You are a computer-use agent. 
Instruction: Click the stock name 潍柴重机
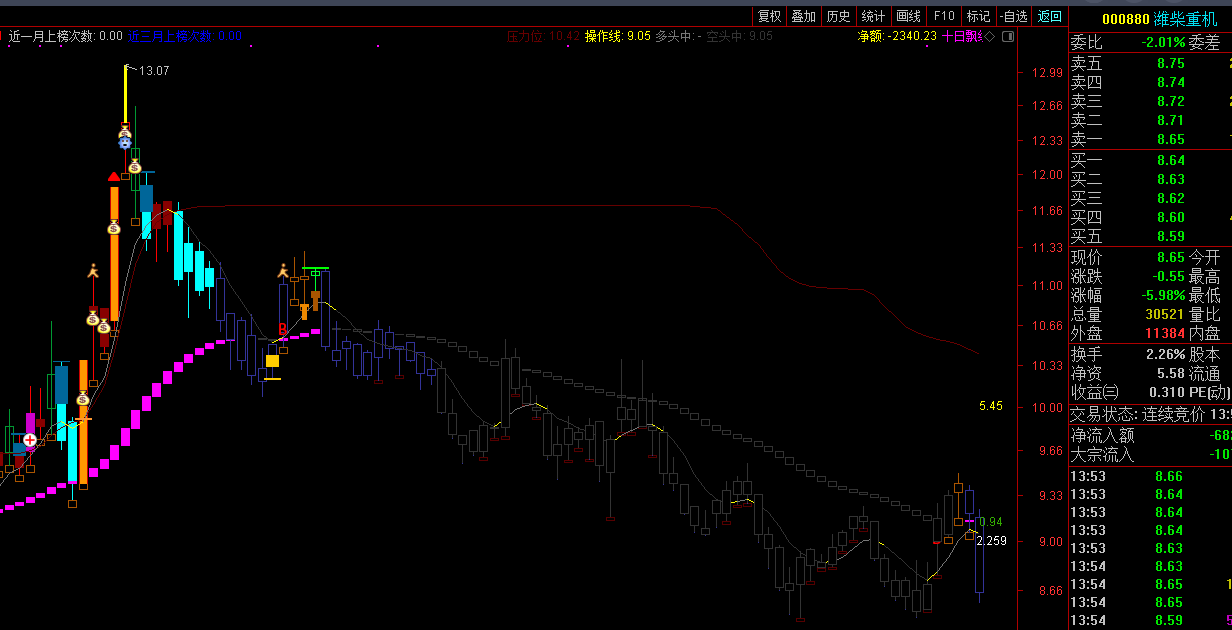(1187, 18)
